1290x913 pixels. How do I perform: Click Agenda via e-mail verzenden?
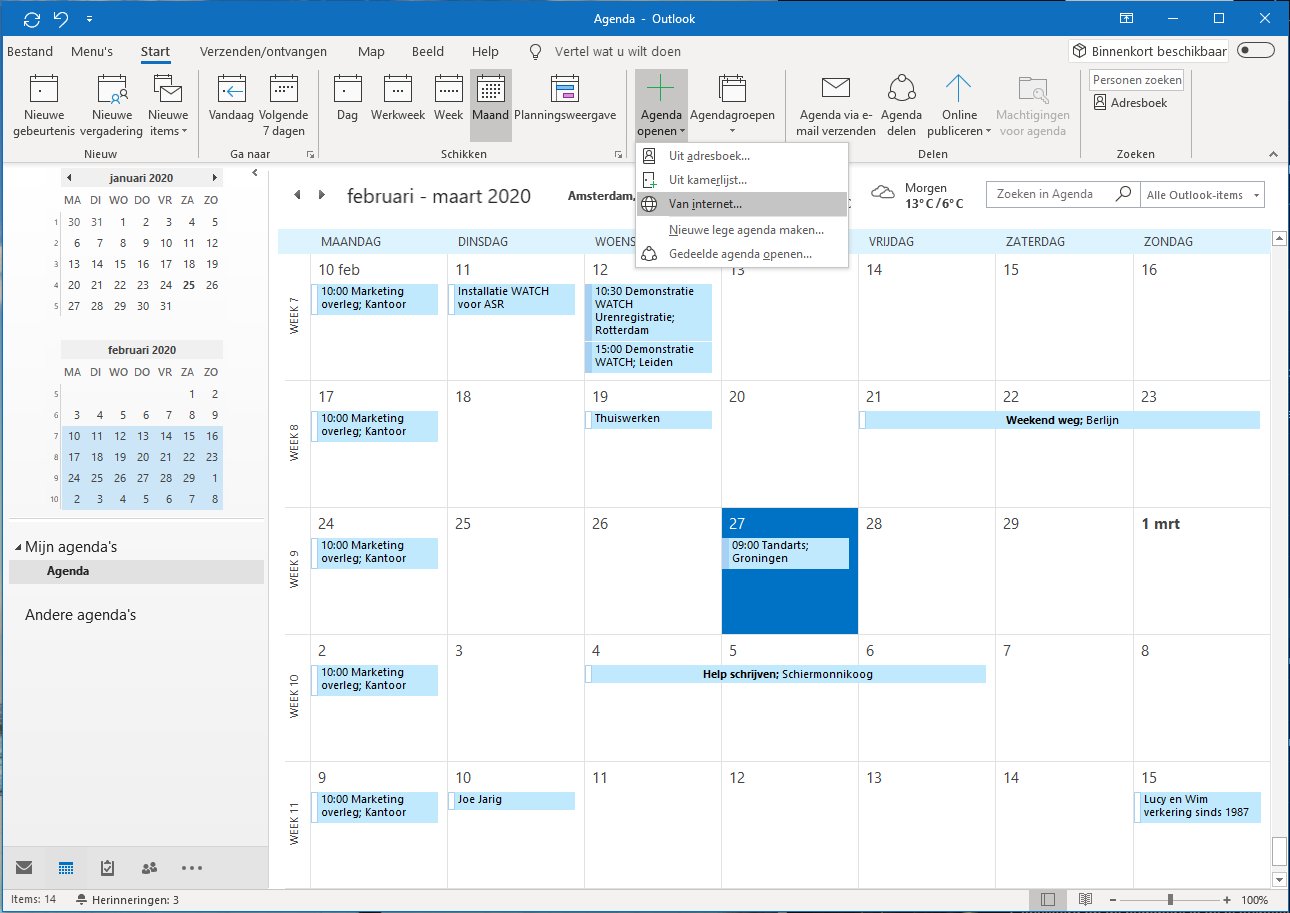pos(836,105)
